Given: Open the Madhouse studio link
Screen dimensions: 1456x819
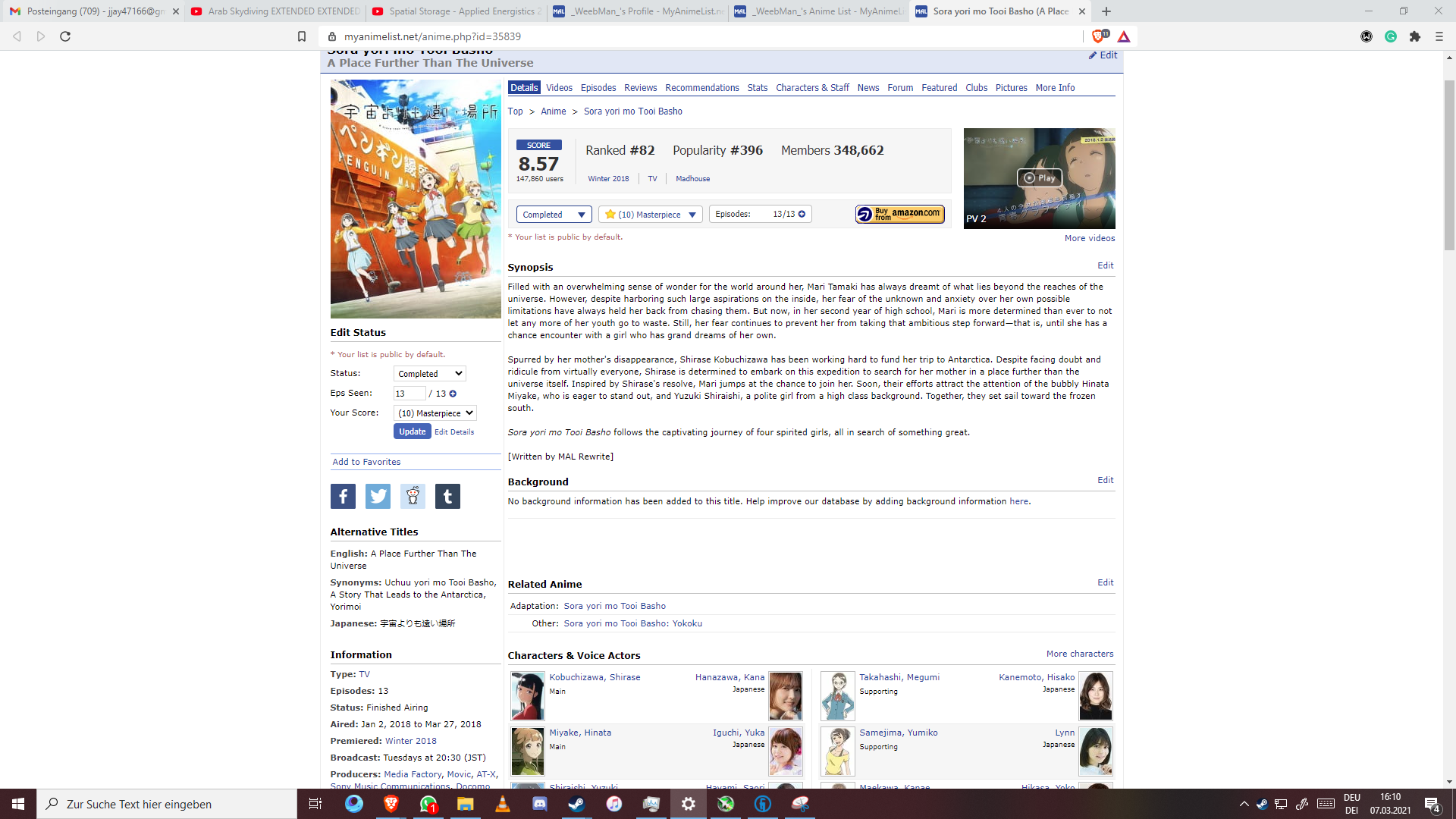Looking at the screenshot, I should (693, 179).
